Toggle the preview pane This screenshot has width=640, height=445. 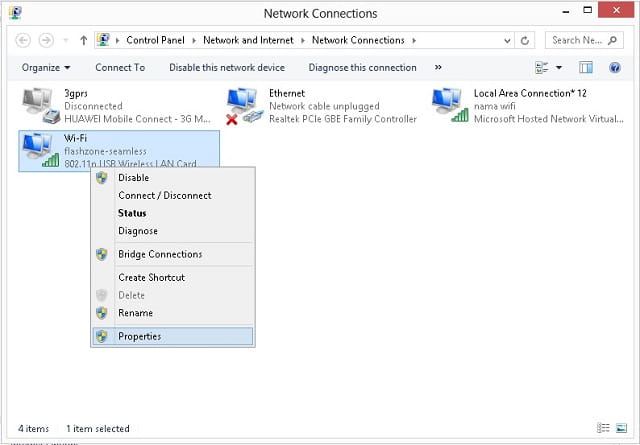tap(586, 67)
